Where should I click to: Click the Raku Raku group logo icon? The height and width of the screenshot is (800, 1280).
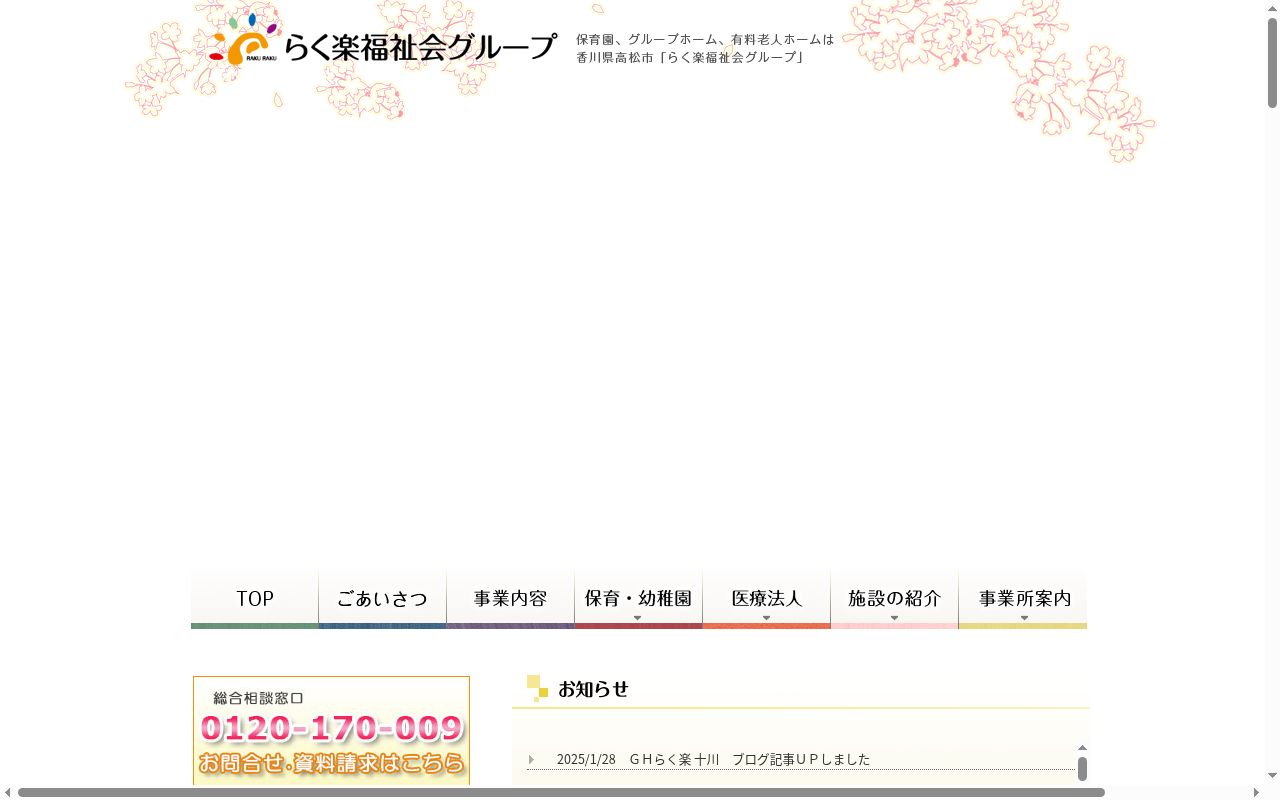click(x=243, y=40)
